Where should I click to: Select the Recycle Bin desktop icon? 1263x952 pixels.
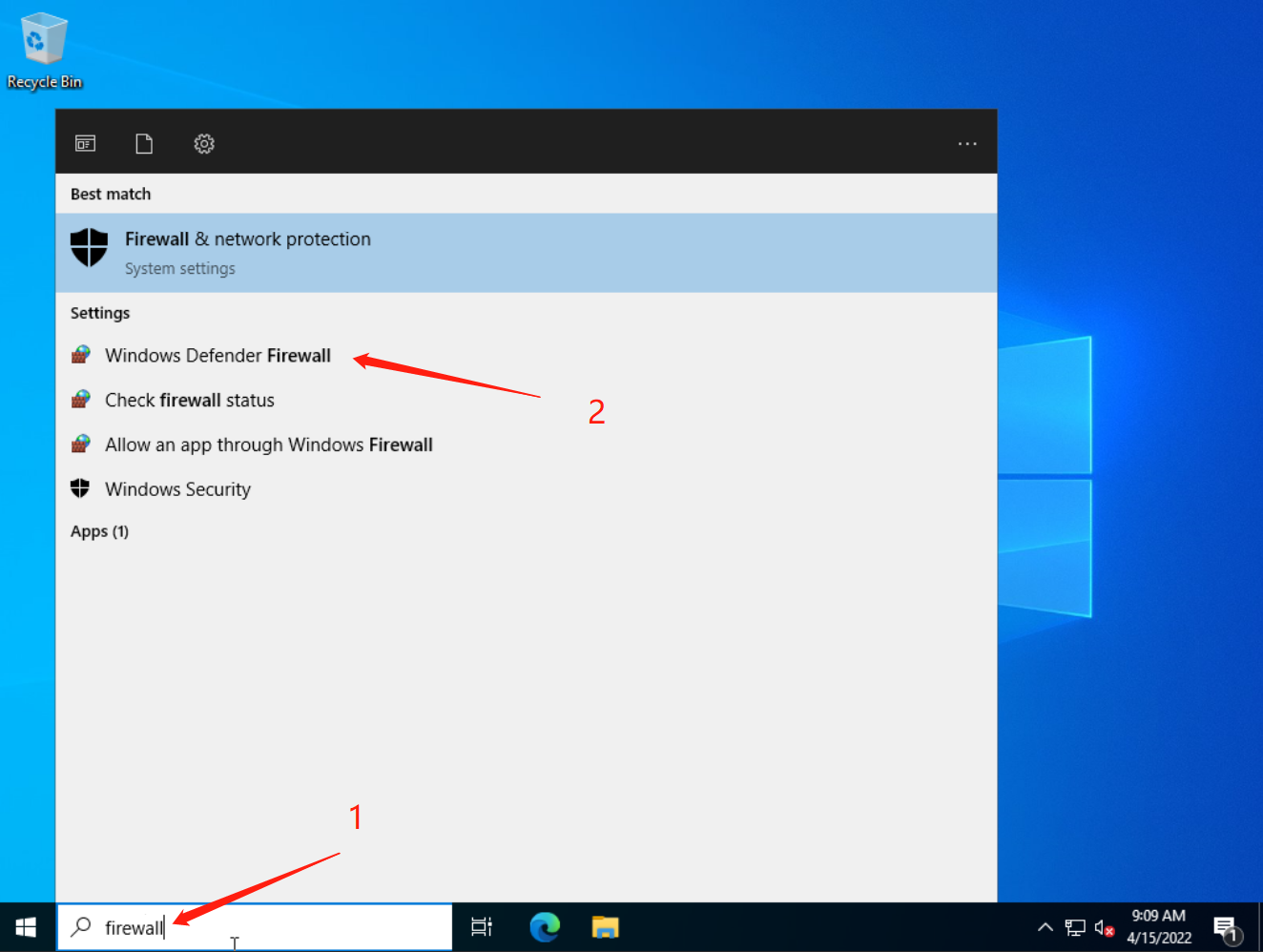click(44, 52)
